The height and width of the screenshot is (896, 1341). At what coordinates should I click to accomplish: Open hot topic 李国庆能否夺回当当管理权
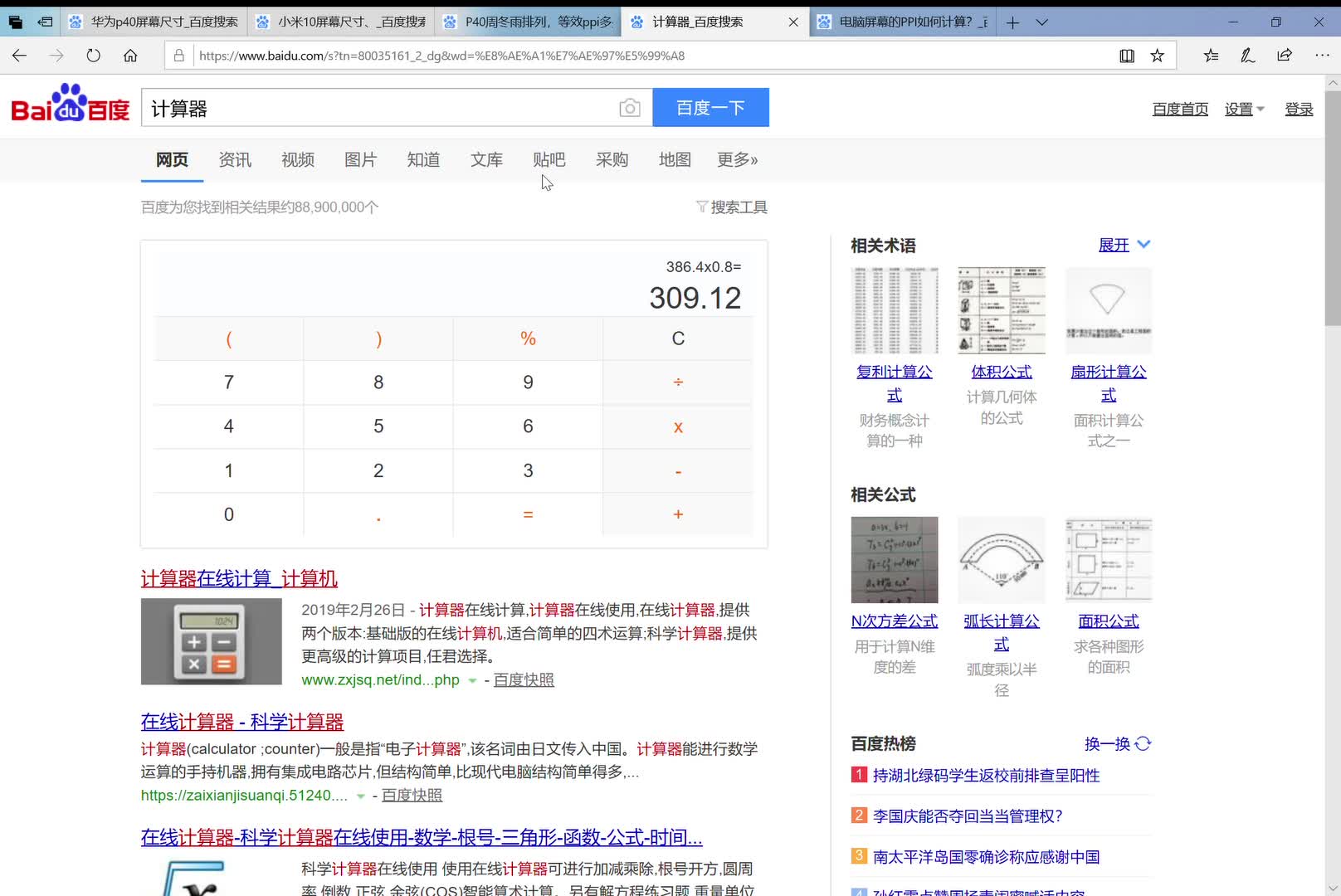tap(968, 816)
